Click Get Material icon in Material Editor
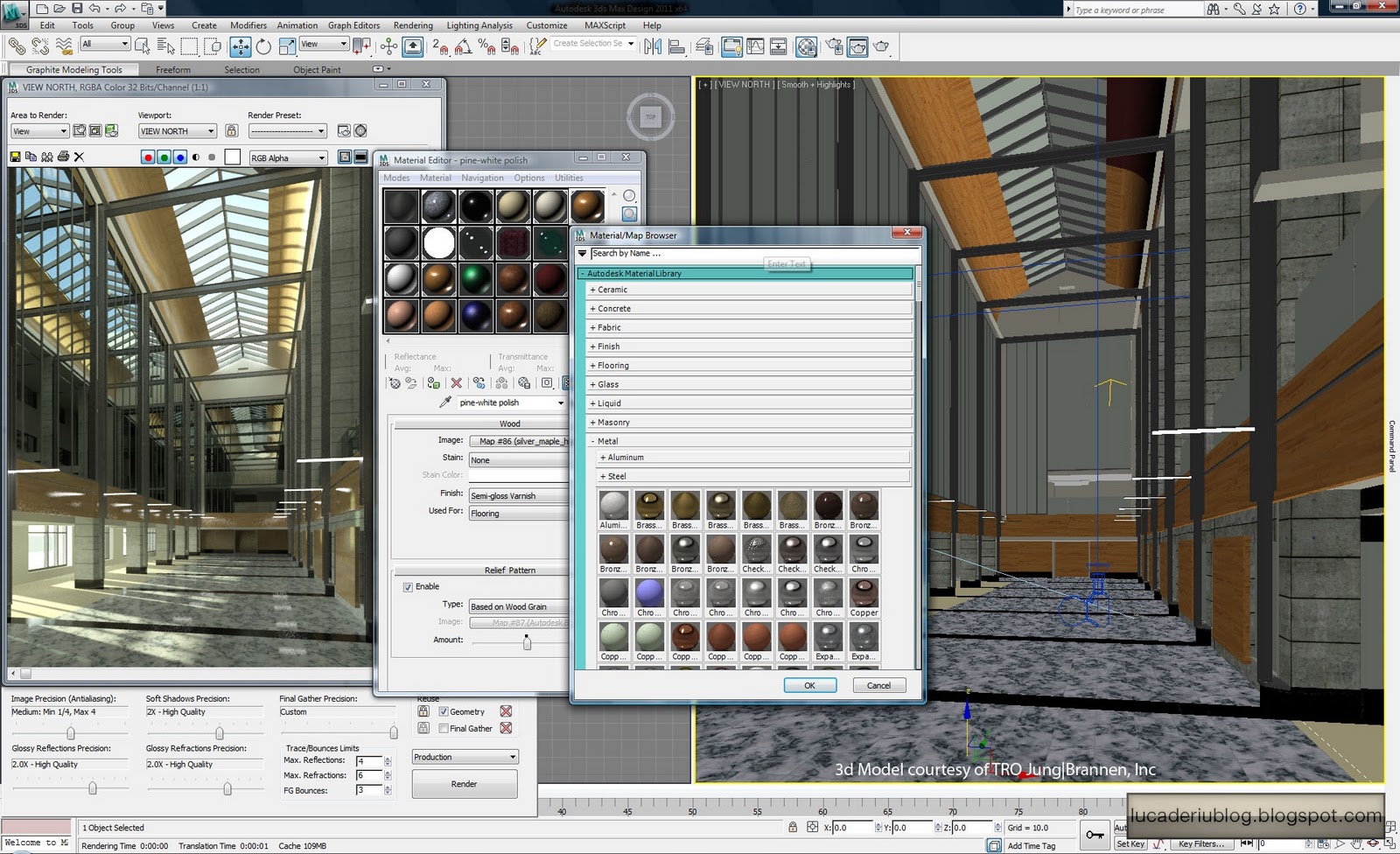The height and width of the screenshot is (854, 1400). (x=395, y=383)
